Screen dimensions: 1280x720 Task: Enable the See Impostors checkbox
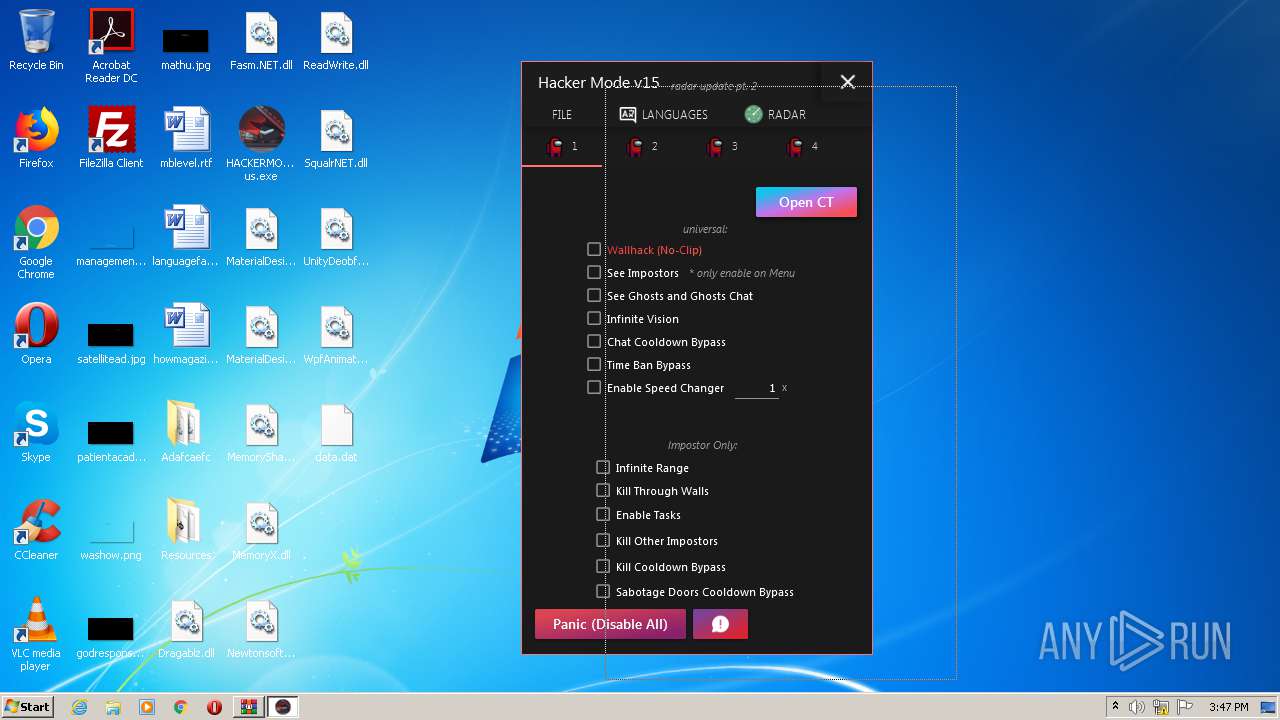pos(594,272)
